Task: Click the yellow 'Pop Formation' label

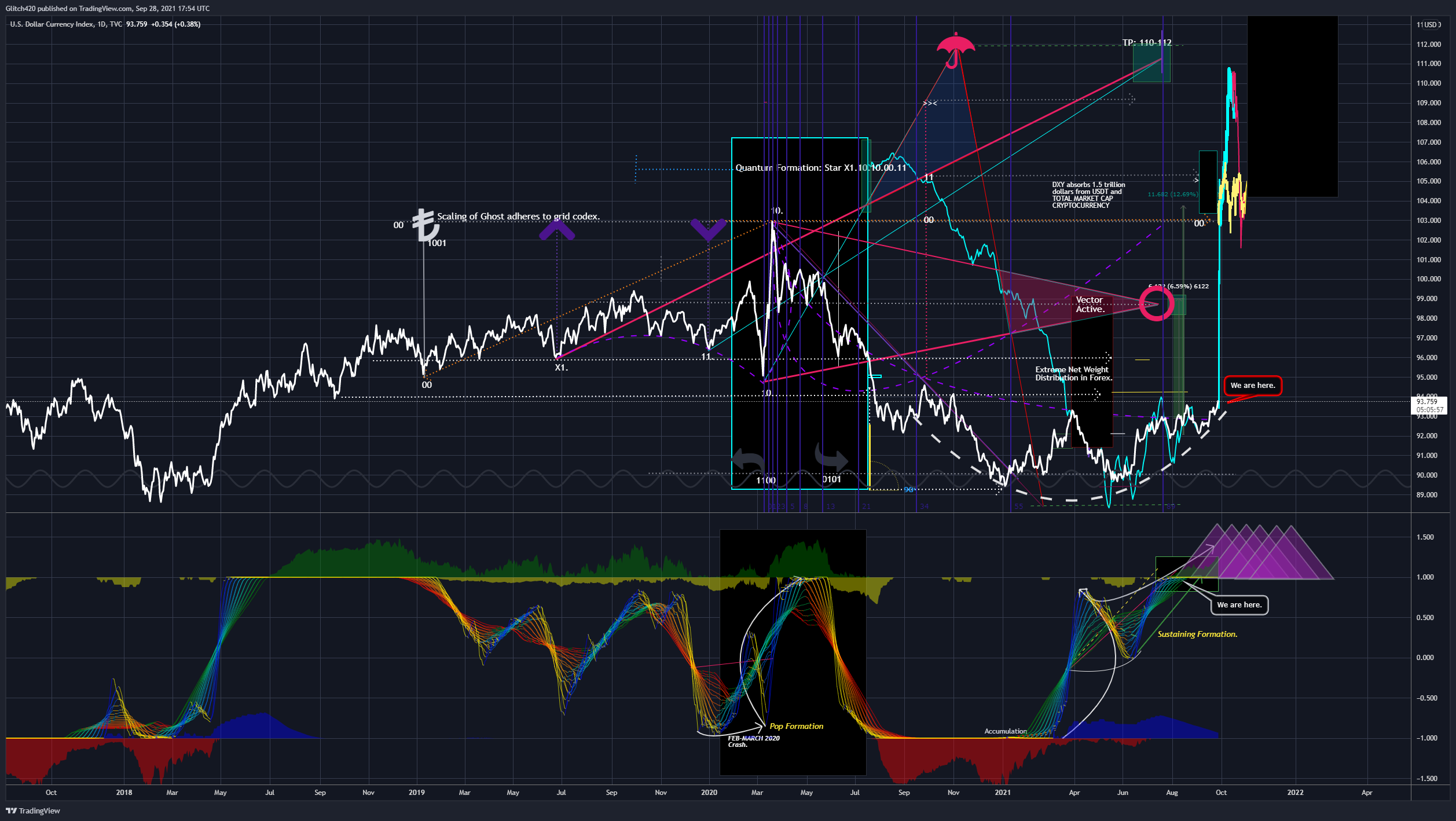Action: pyautogui.click(x=796, y=726)
